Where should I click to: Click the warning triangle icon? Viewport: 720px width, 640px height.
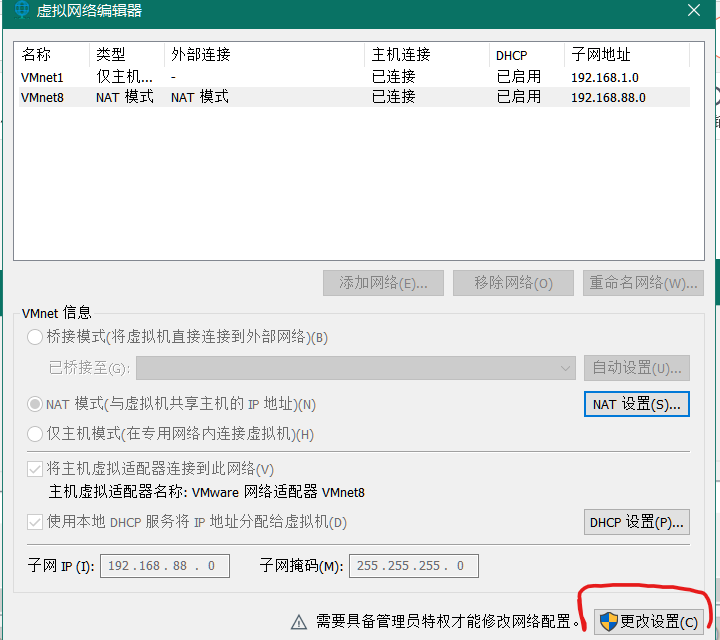pos(299,622)
